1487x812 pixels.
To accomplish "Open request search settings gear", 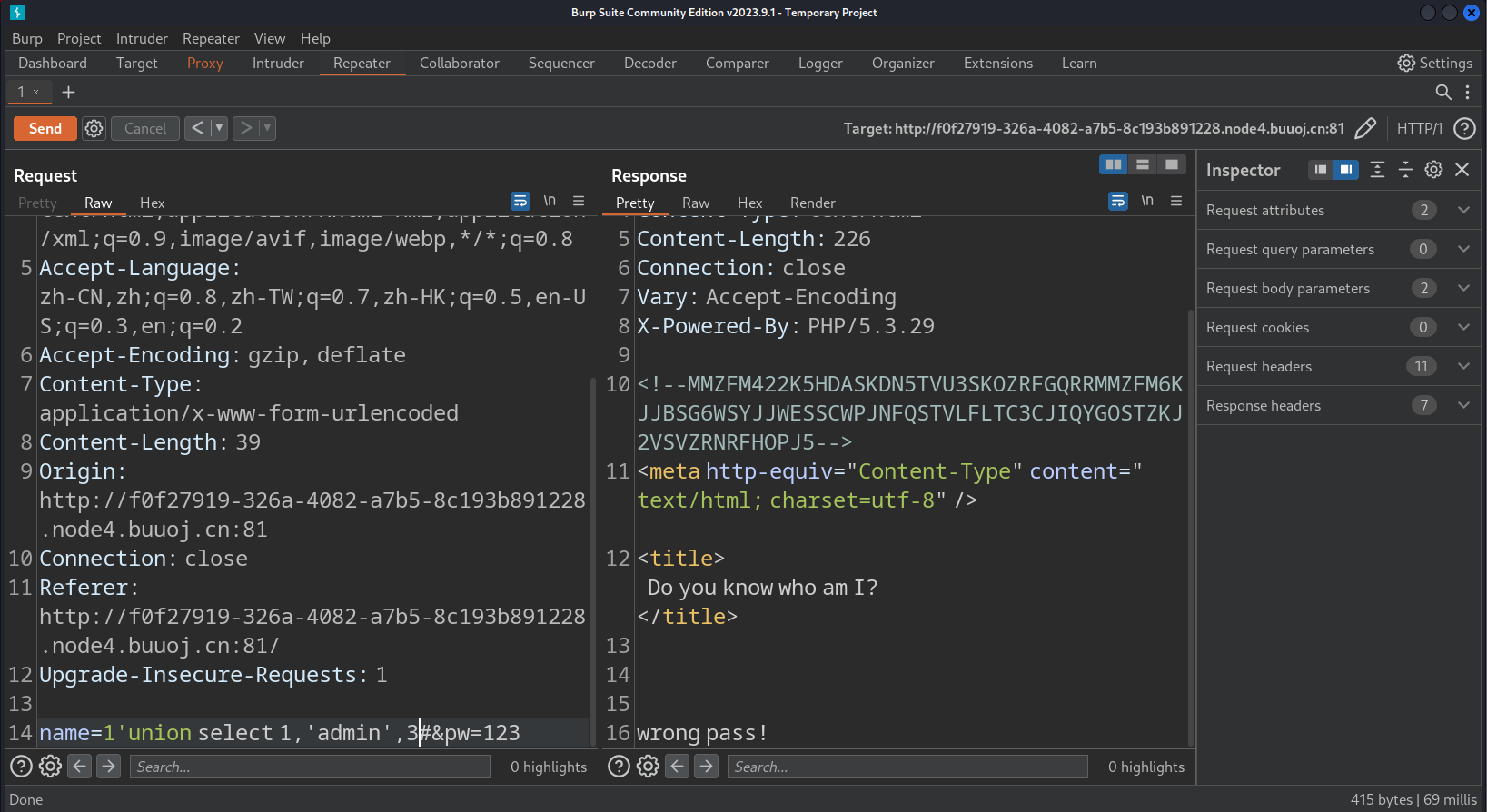I will (50, 767).
